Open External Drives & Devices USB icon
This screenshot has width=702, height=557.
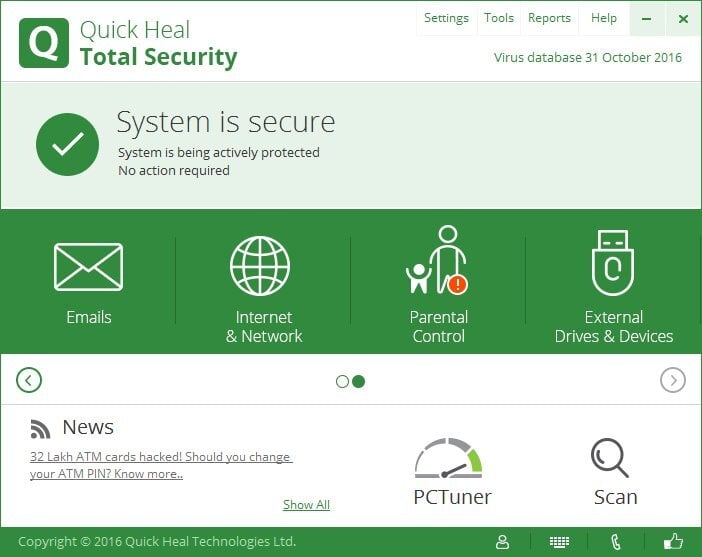pos(612,263)
